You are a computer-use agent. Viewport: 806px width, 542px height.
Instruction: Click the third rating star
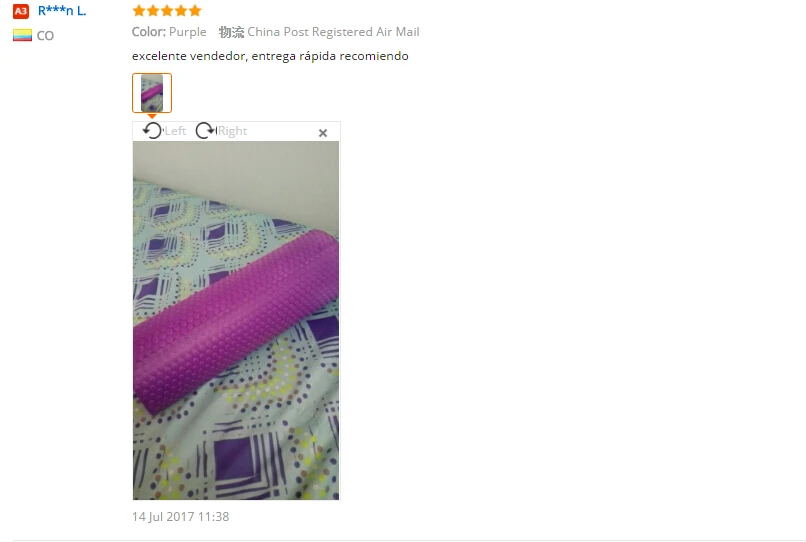(167, 10)
